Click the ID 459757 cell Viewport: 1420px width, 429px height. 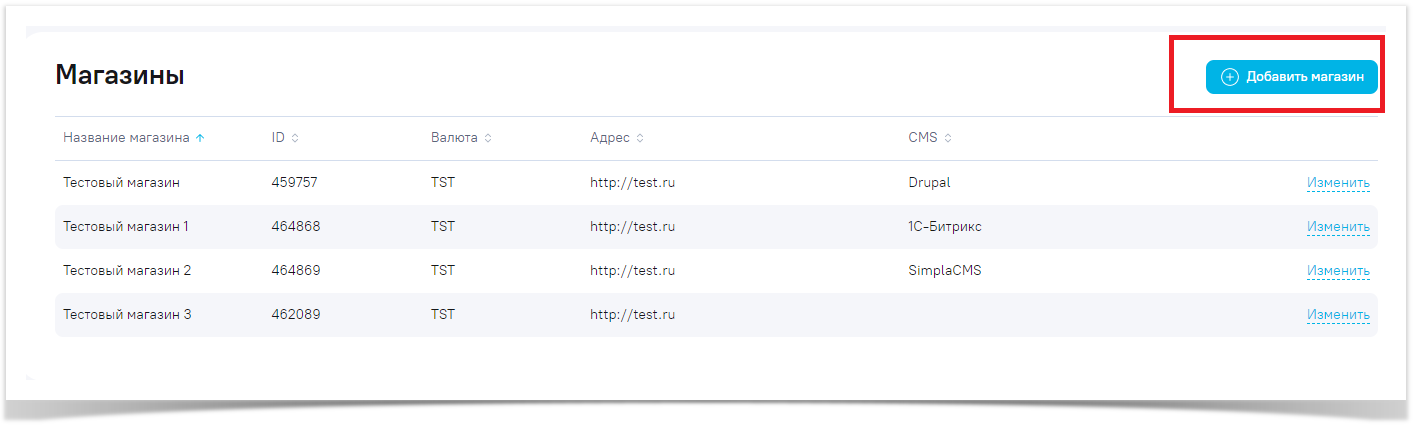pos(294,183)
